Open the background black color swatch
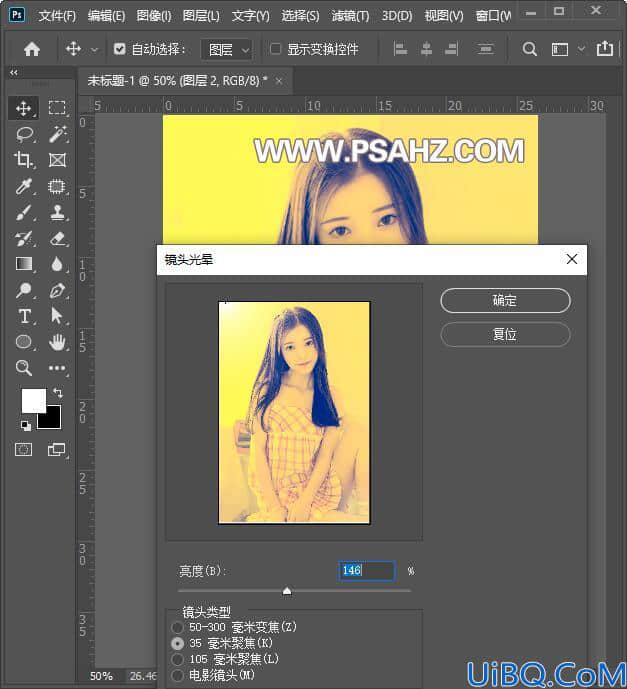Screen dimensions: 627x689 (51, 418)
